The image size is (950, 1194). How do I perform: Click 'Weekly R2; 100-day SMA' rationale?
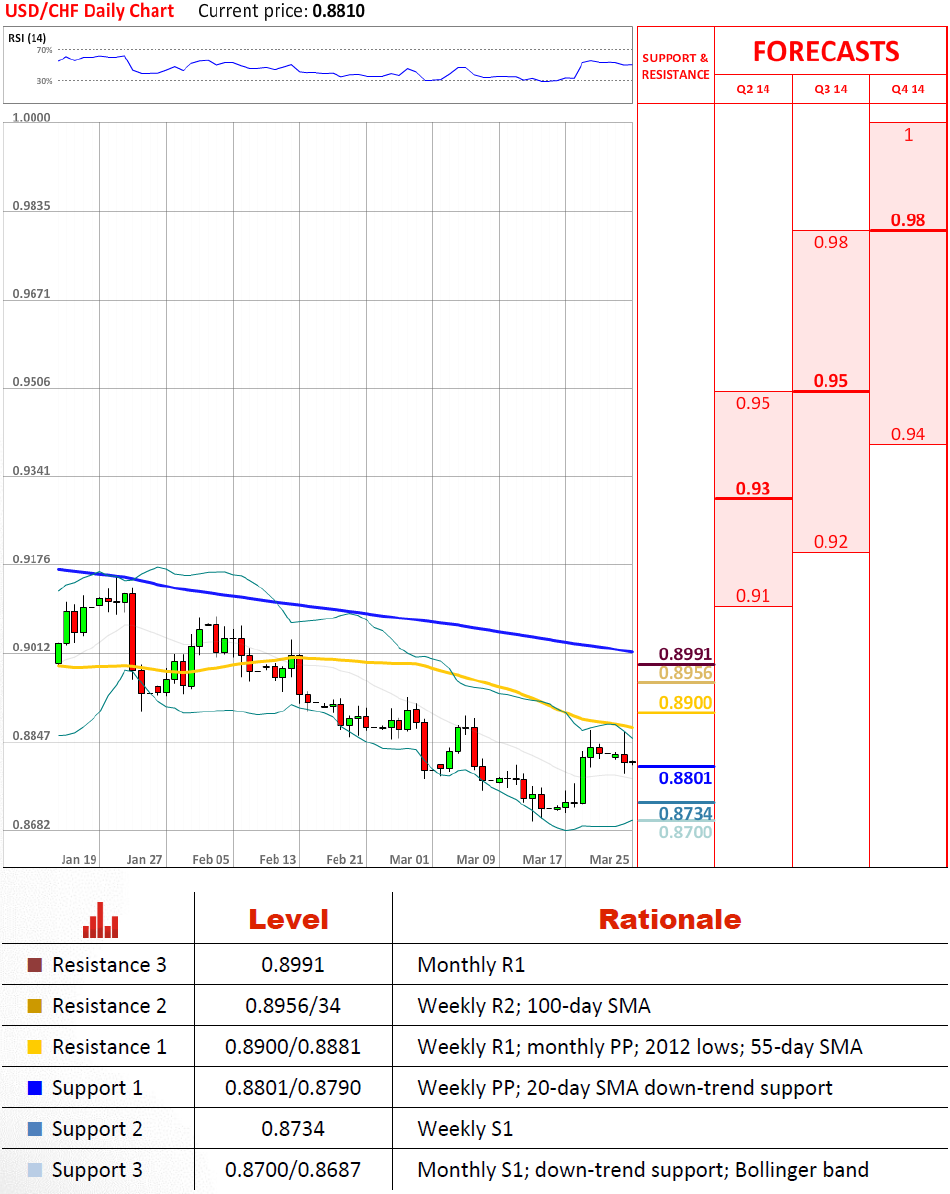click(x=534, y=1006)
